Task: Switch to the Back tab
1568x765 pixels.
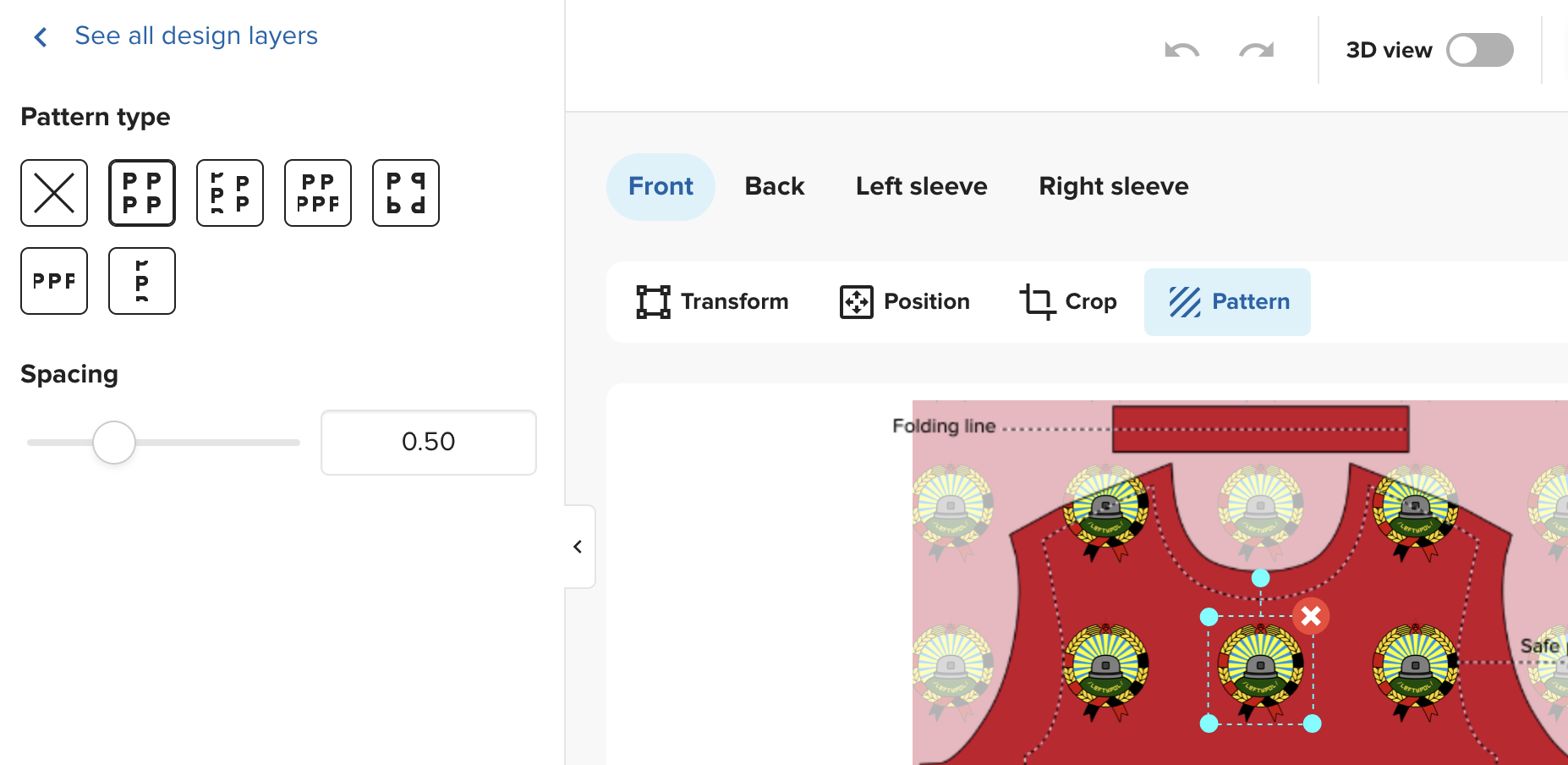Action: (774, 186)
